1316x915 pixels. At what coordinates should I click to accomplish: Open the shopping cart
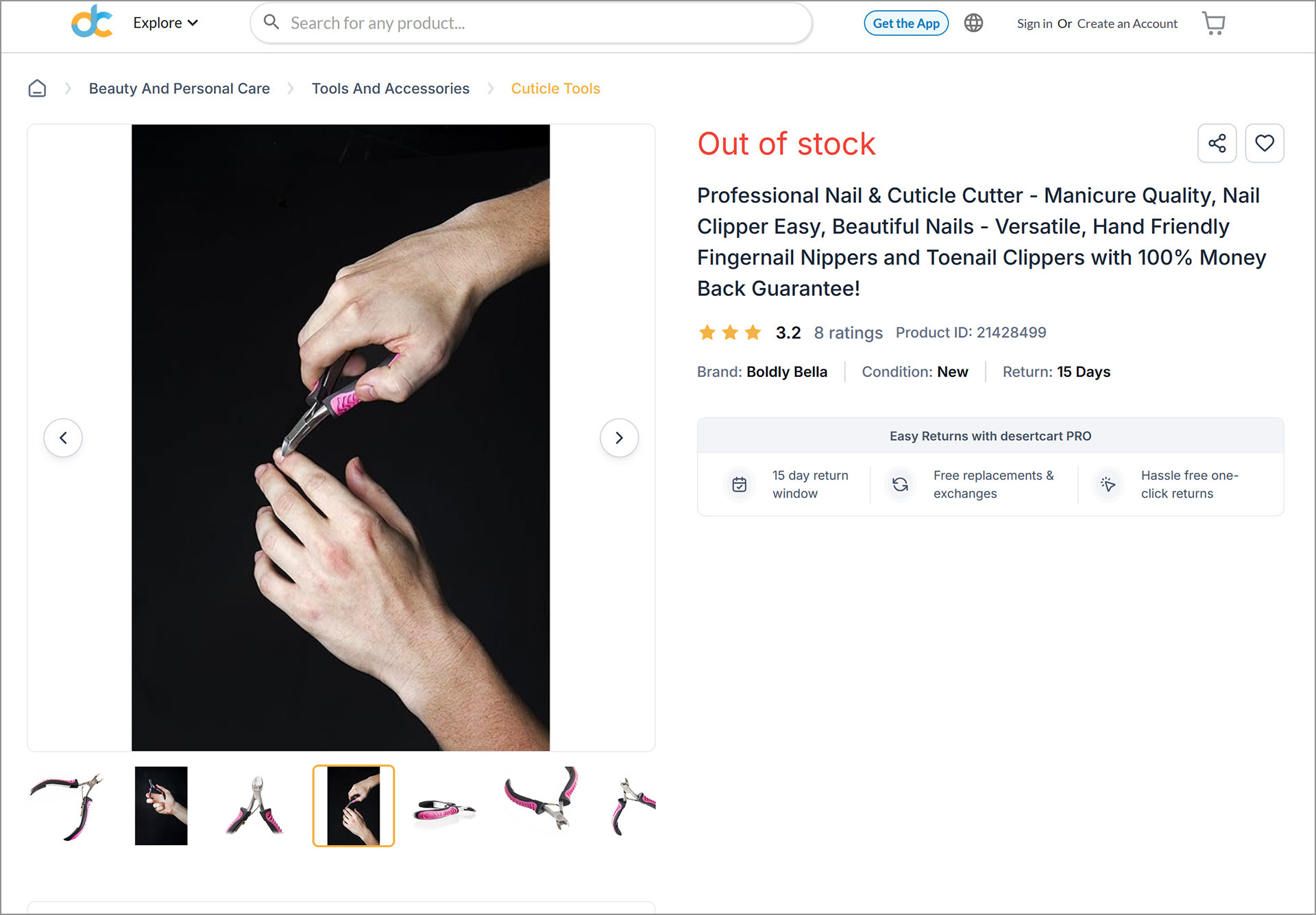click(1213, 23)
